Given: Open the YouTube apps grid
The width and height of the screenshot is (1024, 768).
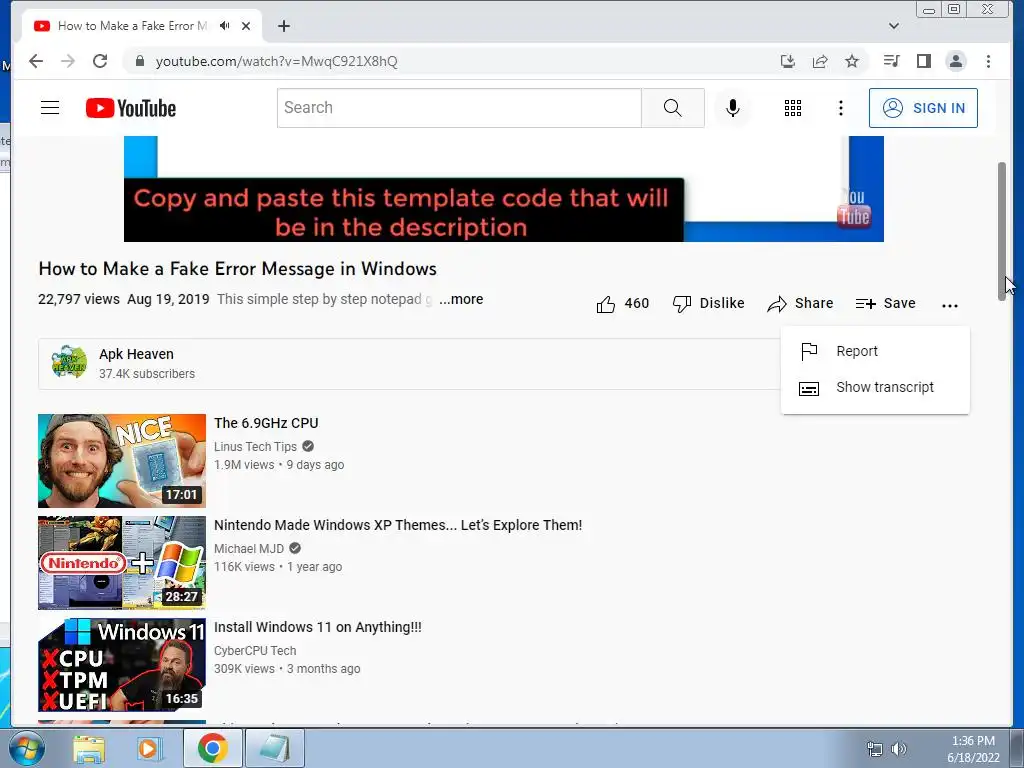Looking at the screenshot, I should [792, 108].
